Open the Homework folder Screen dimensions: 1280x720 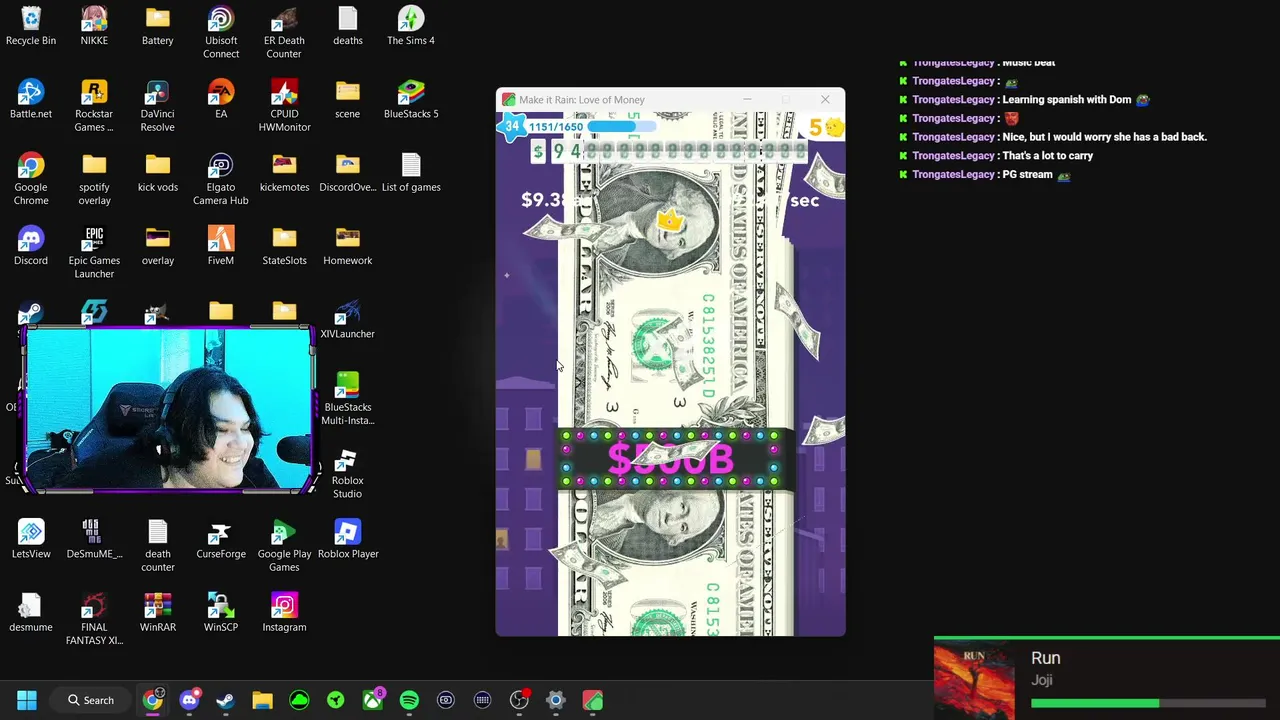tap(348, 246)
